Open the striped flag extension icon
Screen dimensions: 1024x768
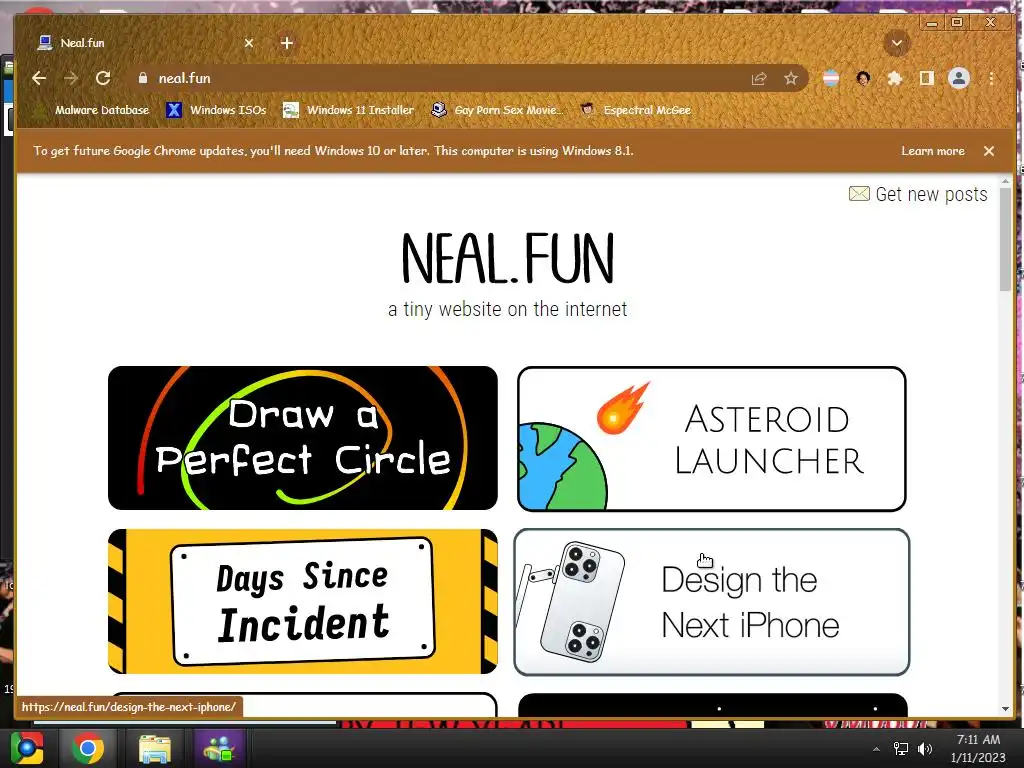831,78
